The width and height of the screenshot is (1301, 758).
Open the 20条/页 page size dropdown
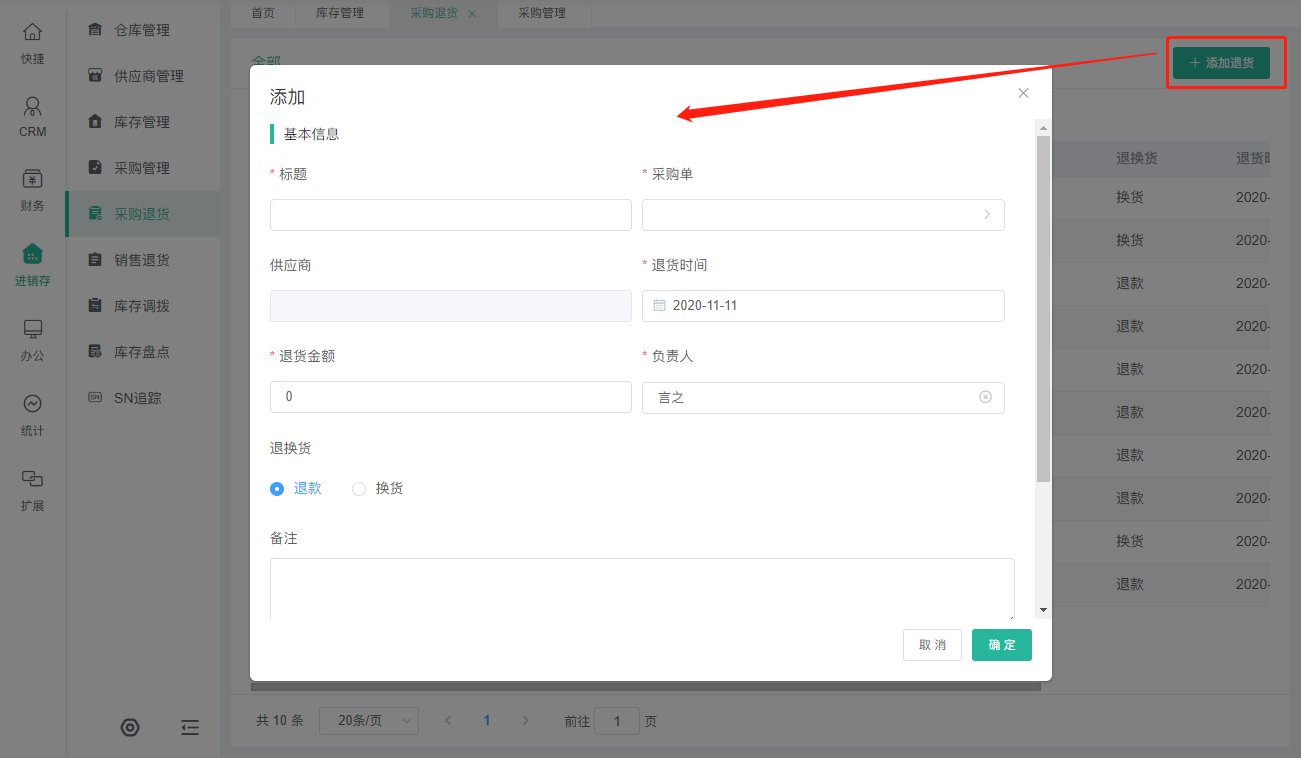pyautogui.click(x=368, y=721)
